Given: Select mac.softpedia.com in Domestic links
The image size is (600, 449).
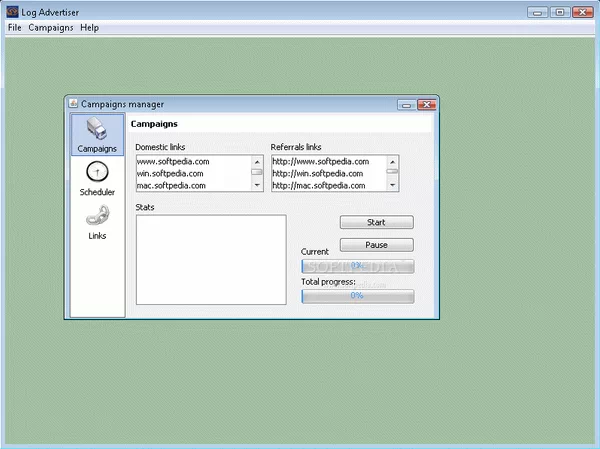Looking at the screenshot, I should point(171,186).
